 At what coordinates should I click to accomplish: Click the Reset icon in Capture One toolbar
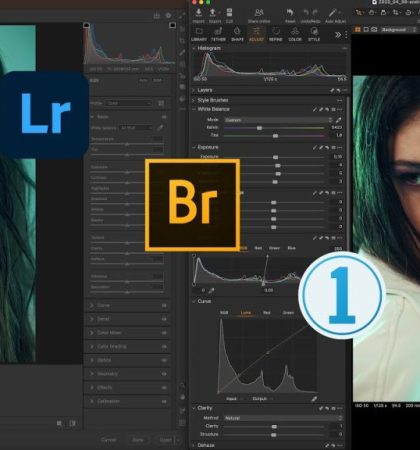click(x=290, y=13)
